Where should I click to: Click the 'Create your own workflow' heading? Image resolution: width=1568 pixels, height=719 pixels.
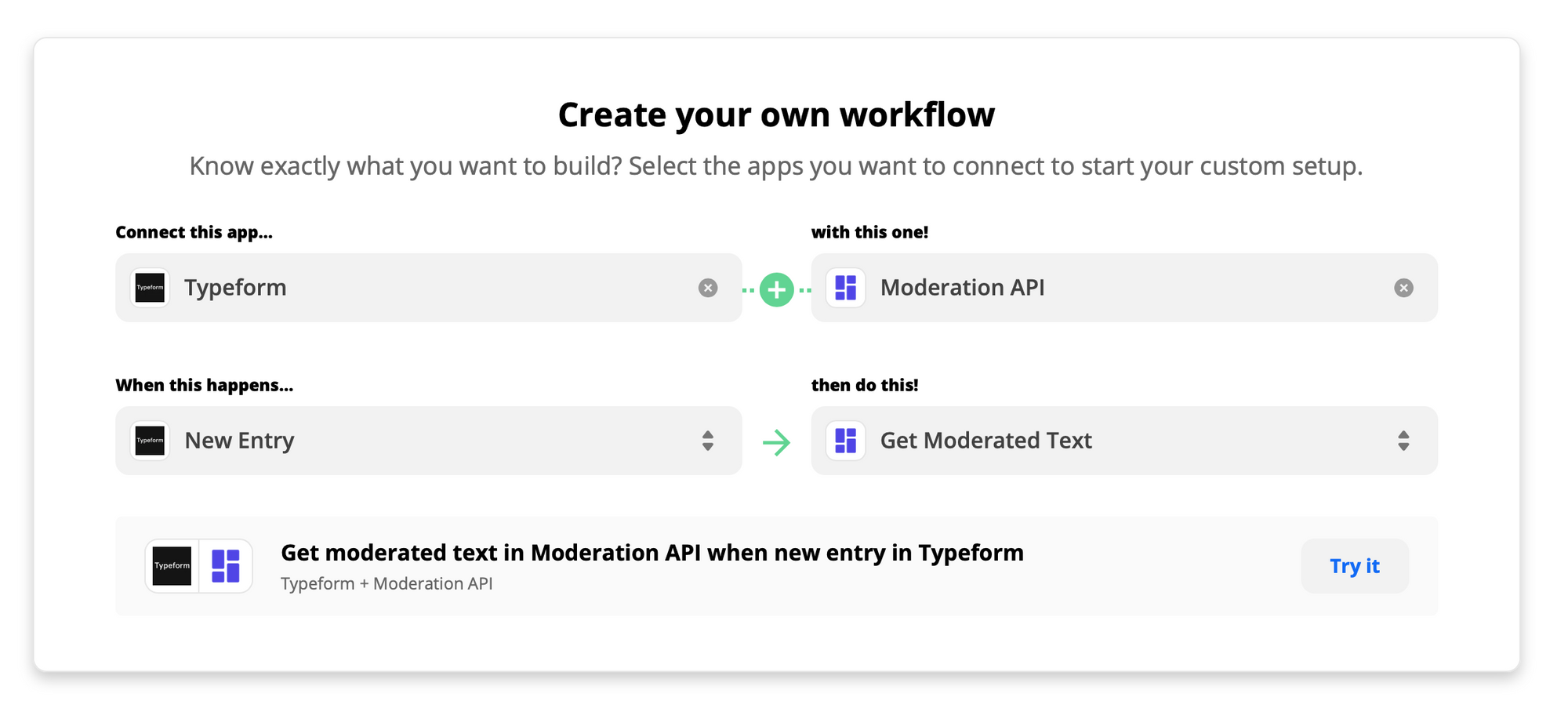776,114
